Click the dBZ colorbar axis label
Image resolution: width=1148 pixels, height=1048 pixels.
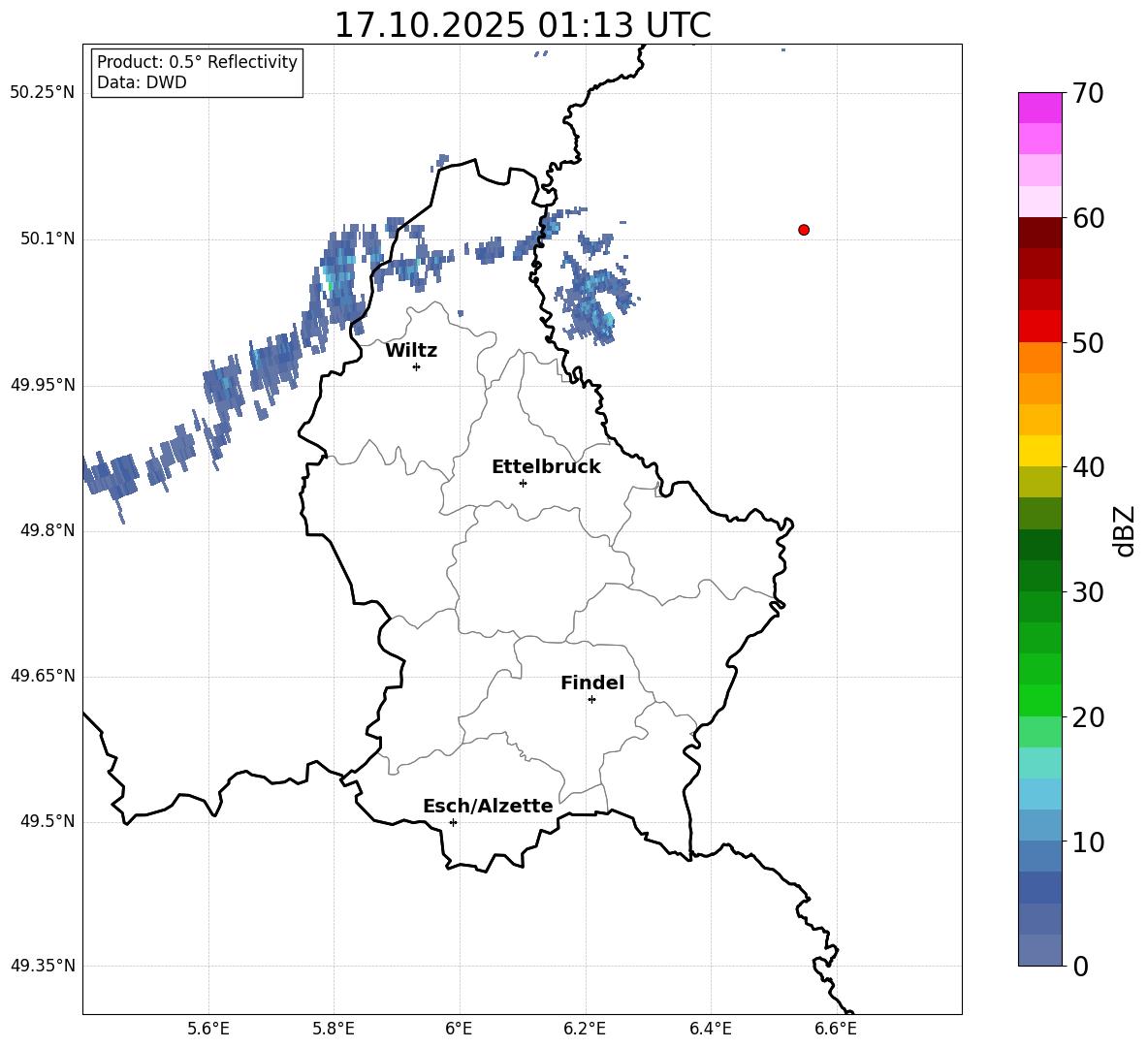1124,530
